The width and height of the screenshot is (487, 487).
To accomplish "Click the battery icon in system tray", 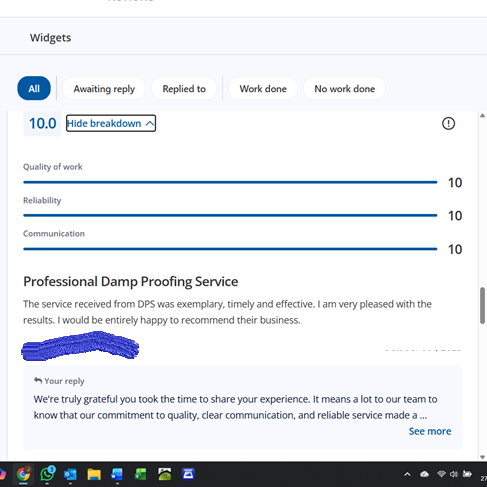I will click(467, 474).
